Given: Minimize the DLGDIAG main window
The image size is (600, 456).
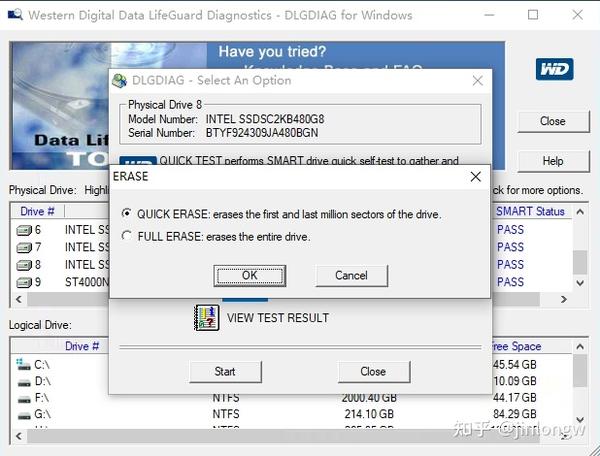Looking at the screenshot, I should tap(489, 15).
